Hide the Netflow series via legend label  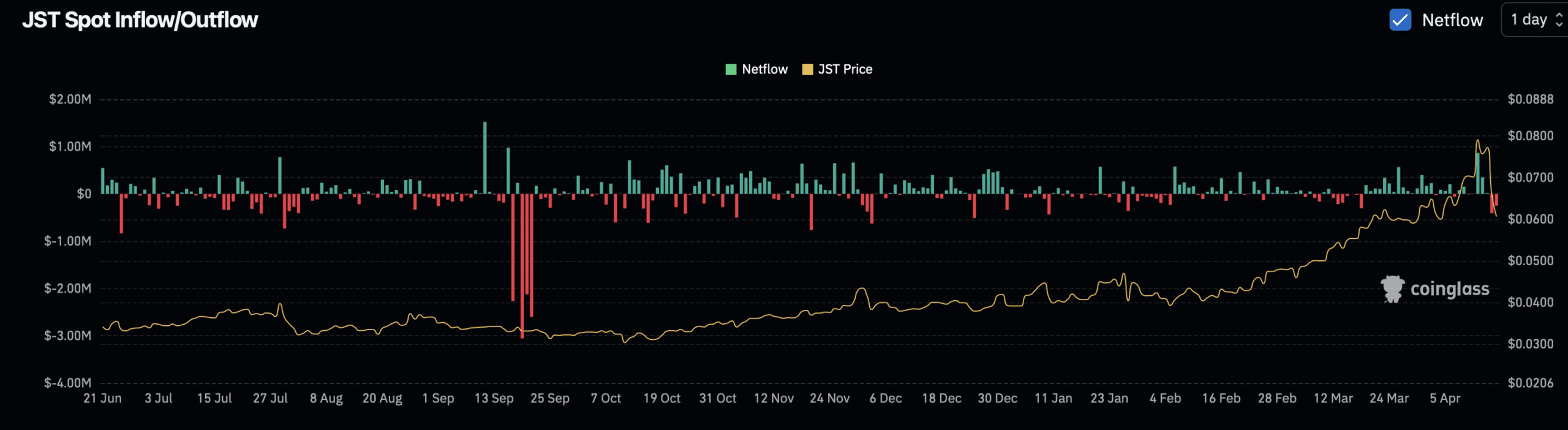764,69
